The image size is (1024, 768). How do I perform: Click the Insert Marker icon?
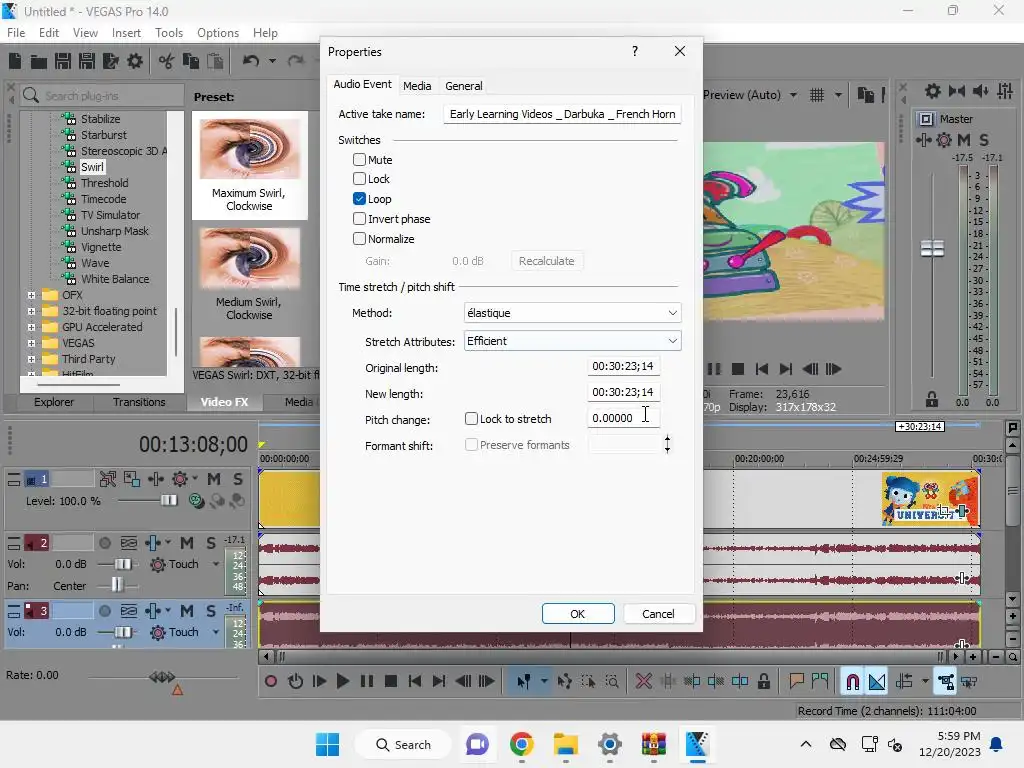(796, 681)
